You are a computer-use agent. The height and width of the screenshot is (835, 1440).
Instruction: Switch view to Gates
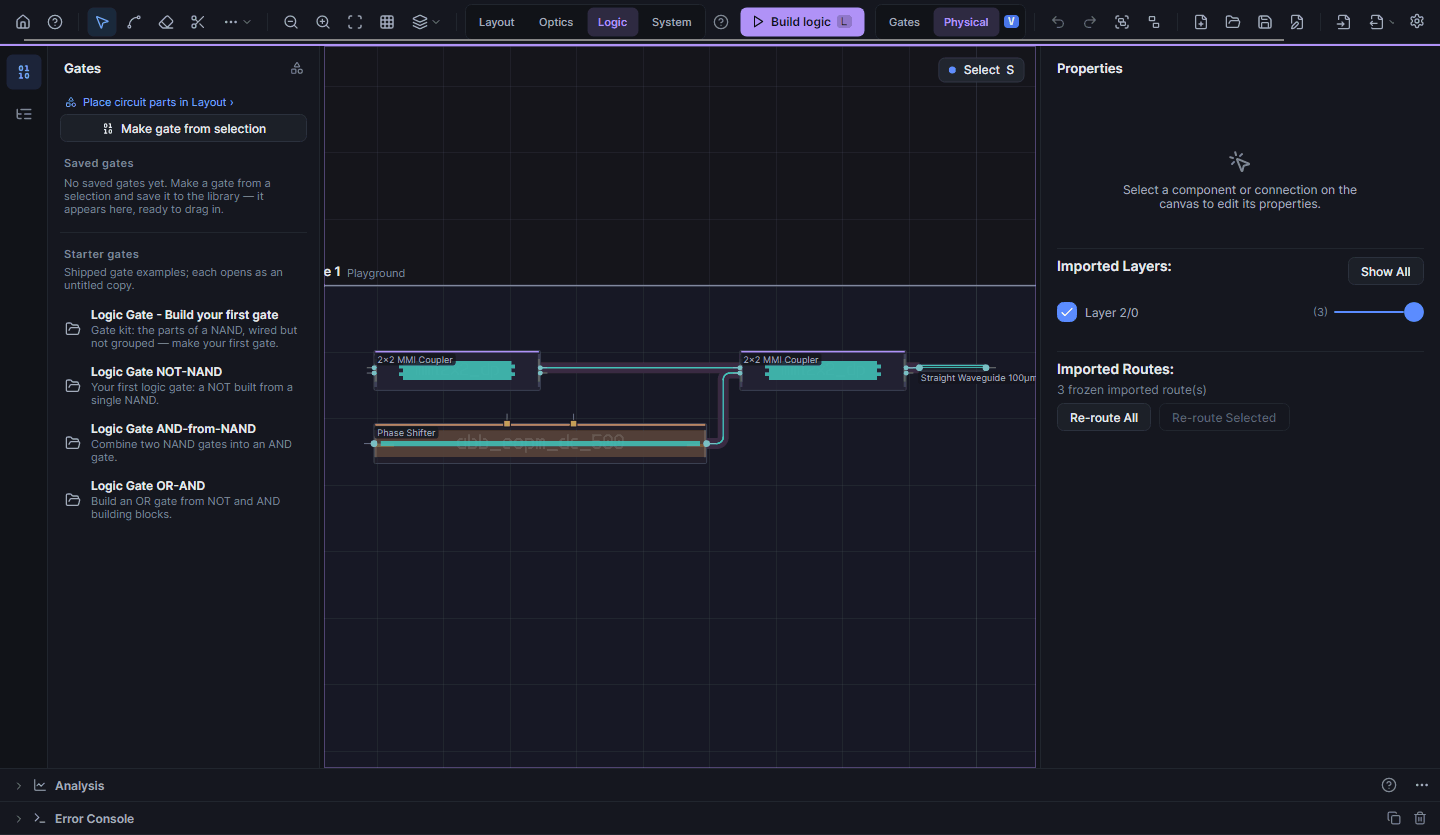point(904,22)
